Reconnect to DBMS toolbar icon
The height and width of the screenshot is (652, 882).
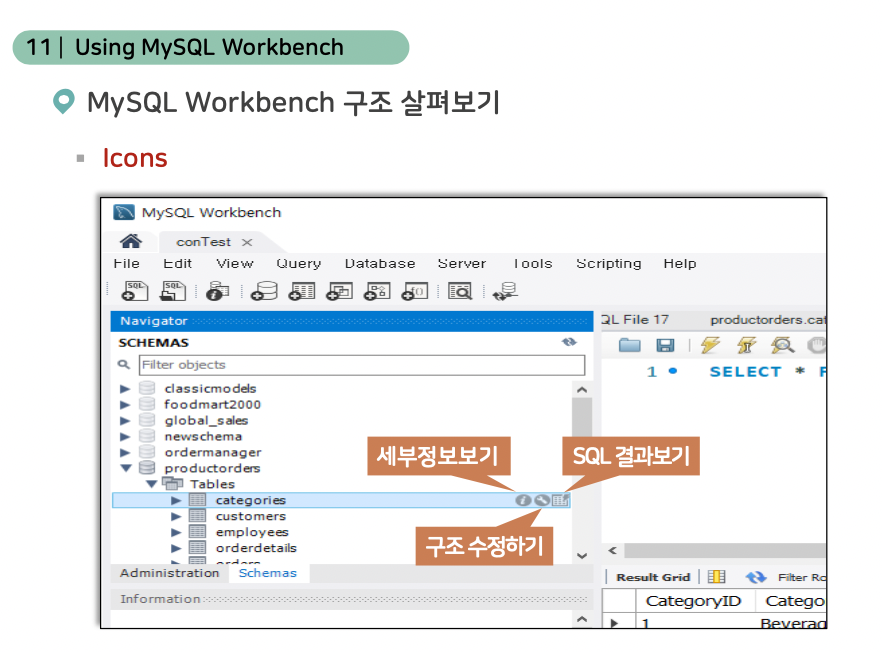[x=505, y=291]
